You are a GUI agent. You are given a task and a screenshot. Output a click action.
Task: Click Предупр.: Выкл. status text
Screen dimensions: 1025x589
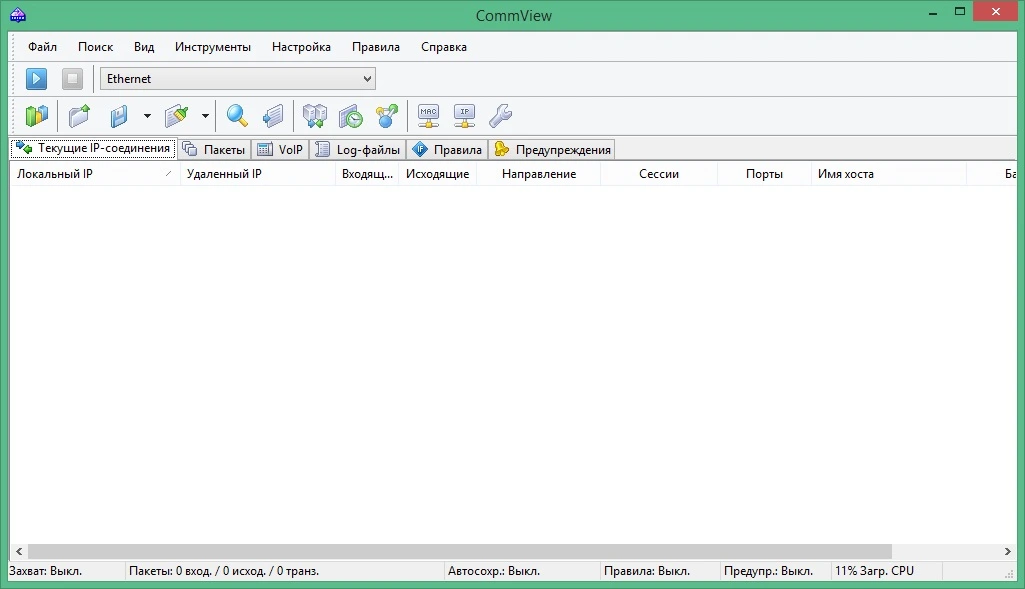pyautogui.click(x=768, y=571)
